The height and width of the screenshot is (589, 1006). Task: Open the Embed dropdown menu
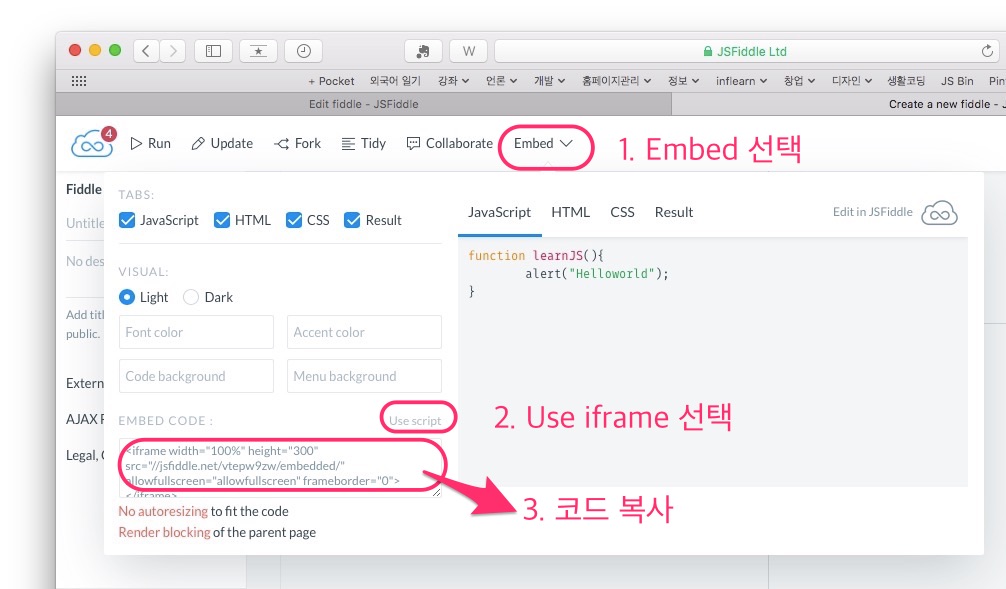point(543,144)
